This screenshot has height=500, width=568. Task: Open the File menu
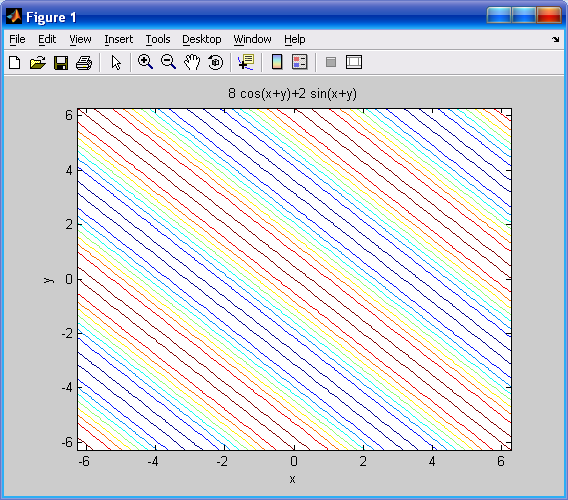pyautogui.click(x=17, y=39)
